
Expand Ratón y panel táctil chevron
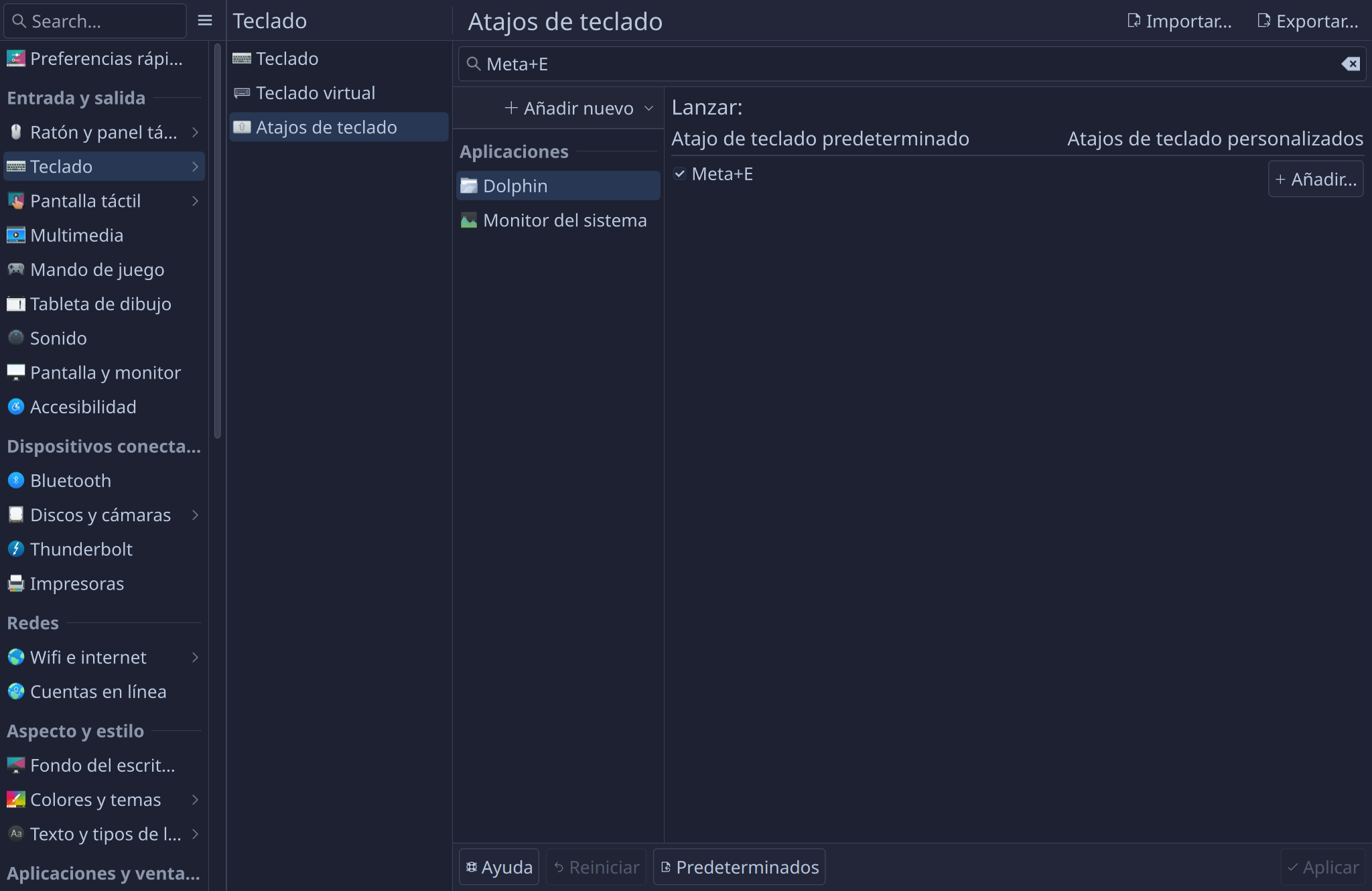point(195,132)
